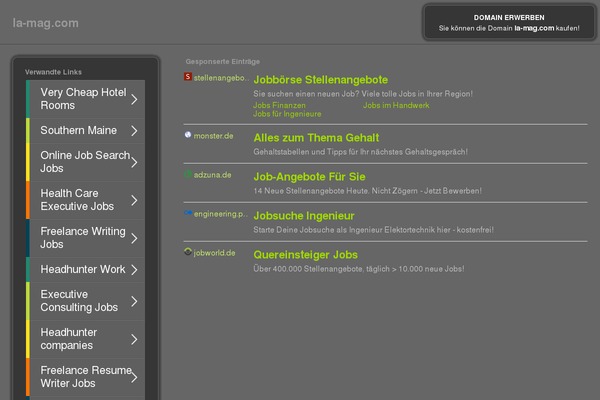This screenshot has width=600, height=400.
Task: Open the Very Cheap Hotel Rooms link
Action: [x=85, y=99]
